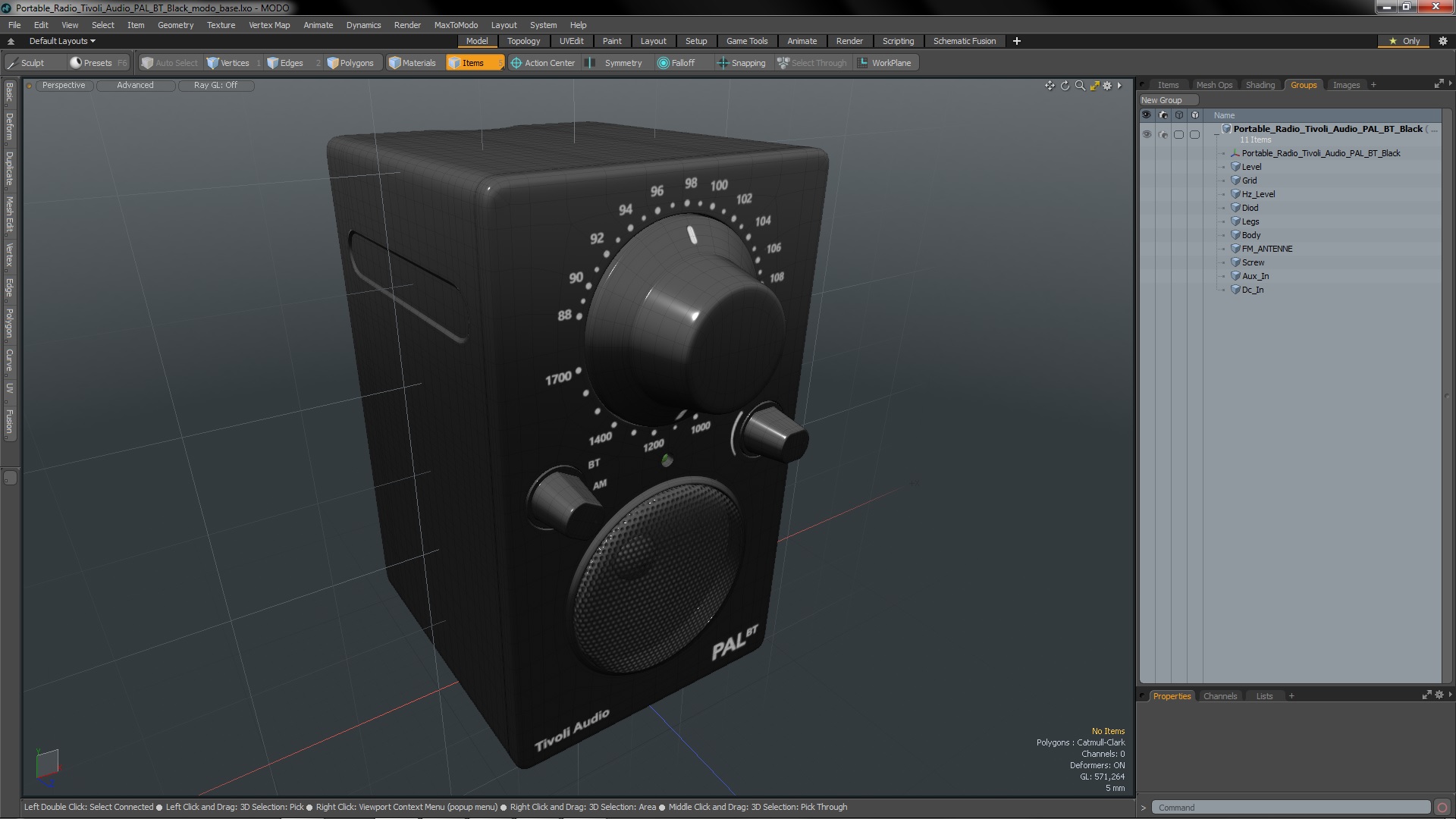Select the Hz_Level mesh item
Screen dimensions: 1456x819
point(1258,194)
